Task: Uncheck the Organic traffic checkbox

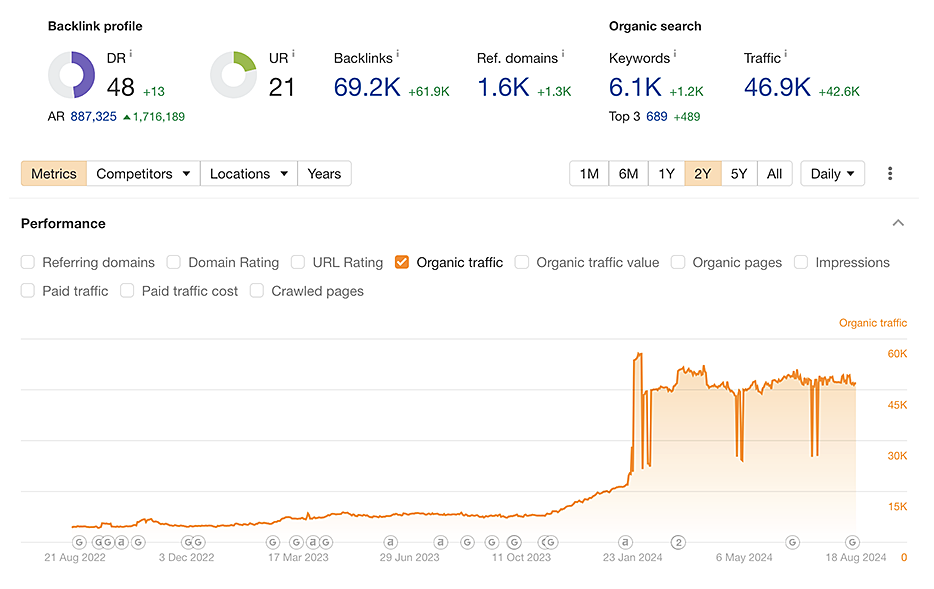Action: (x=402, y=263)
